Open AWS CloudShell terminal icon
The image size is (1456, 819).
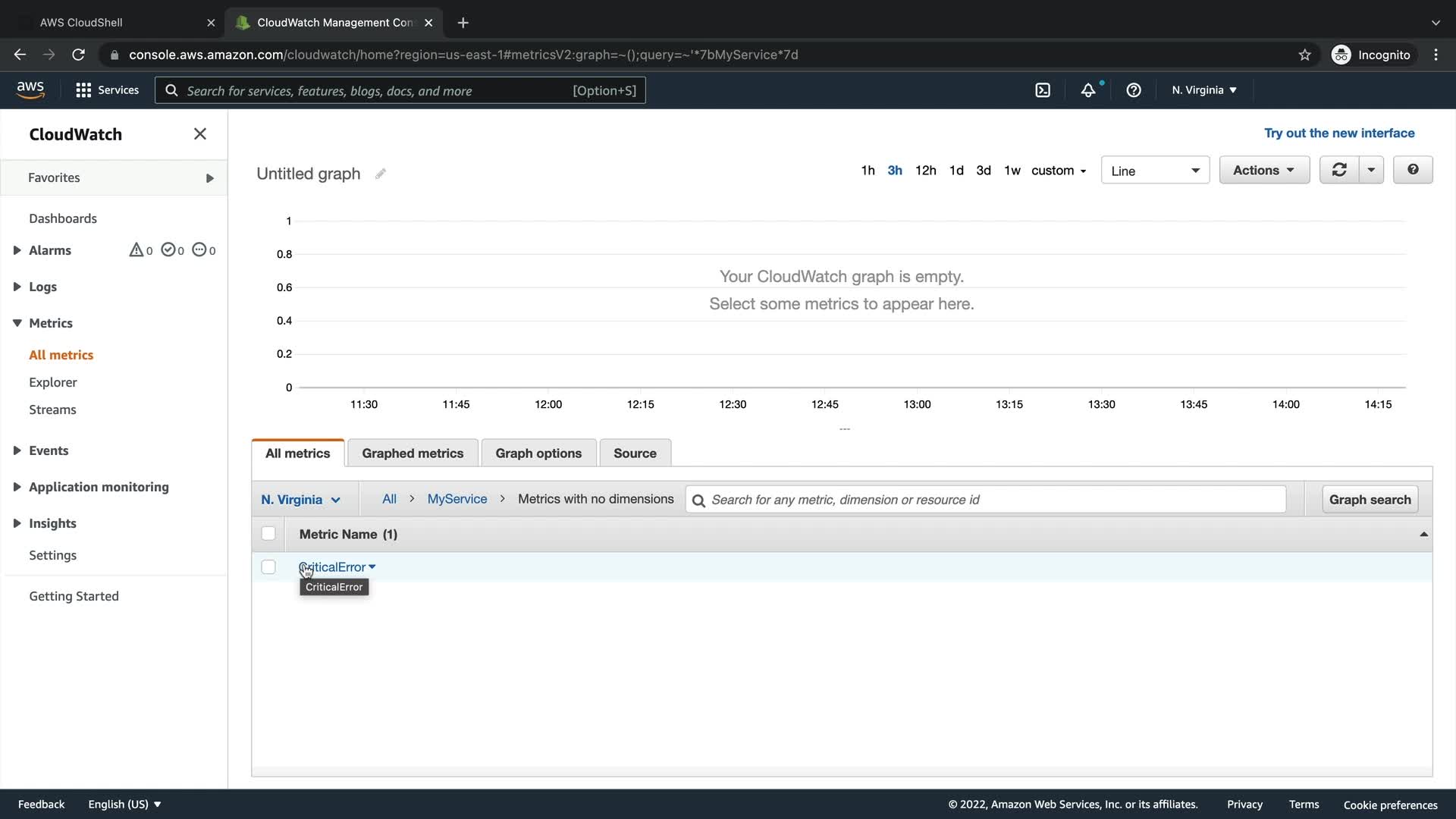(x=1043, y=90)
